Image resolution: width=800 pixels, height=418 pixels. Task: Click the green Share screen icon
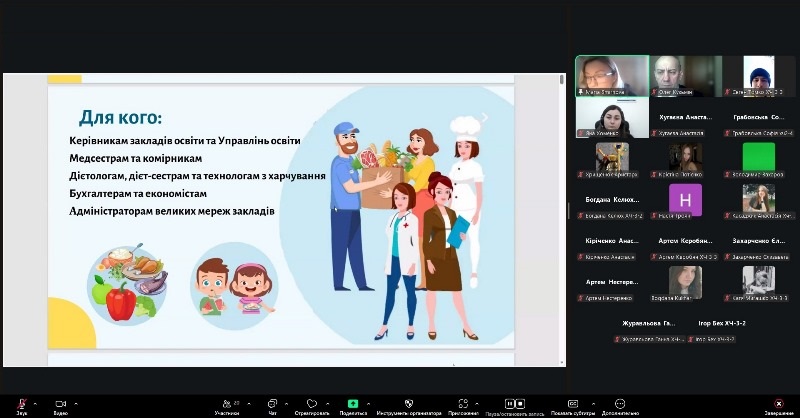tap(352, 403)
